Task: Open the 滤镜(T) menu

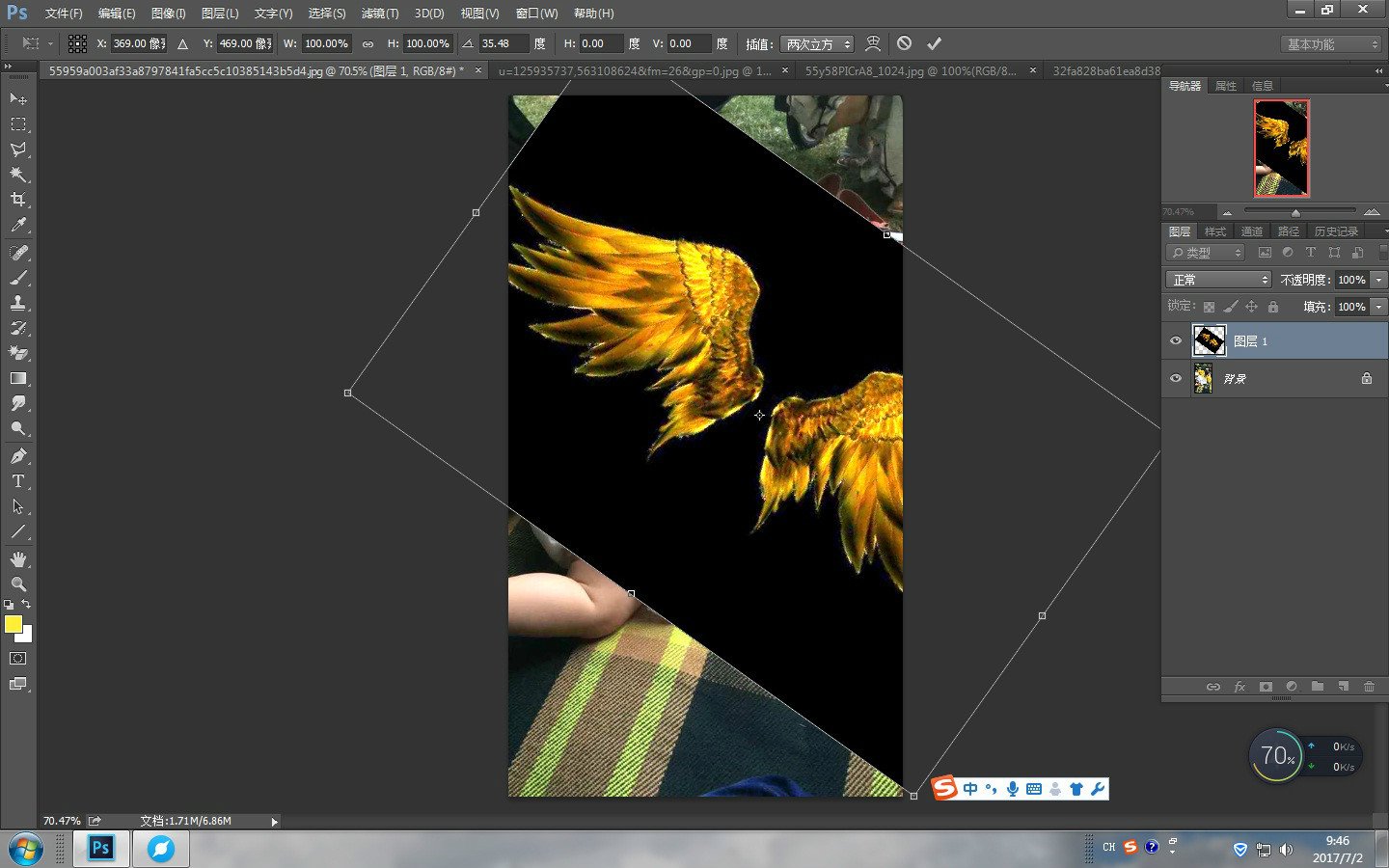Action: pyautogui.click(x=379, y=14)
